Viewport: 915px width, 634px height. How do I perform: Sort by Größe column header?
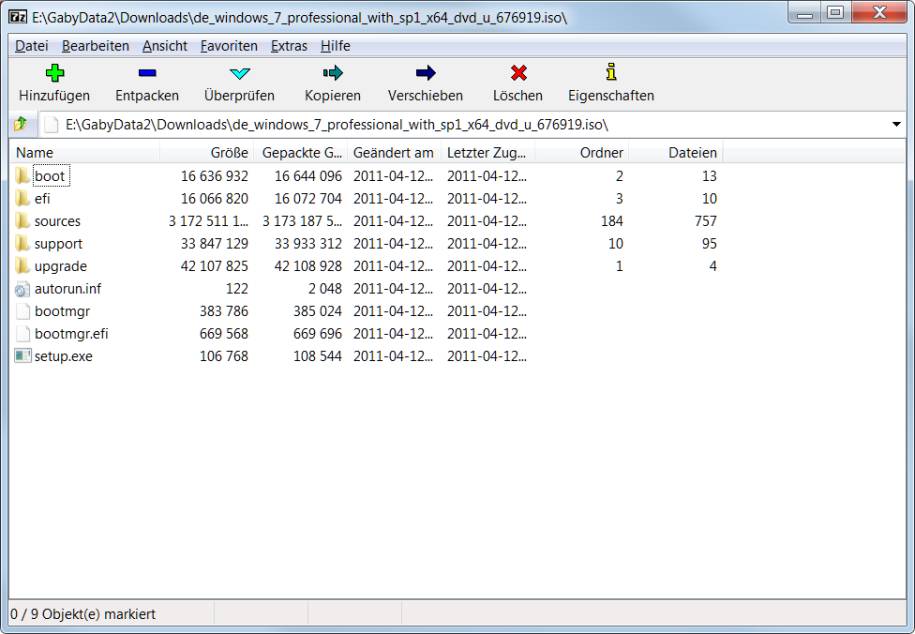point(207,152)
